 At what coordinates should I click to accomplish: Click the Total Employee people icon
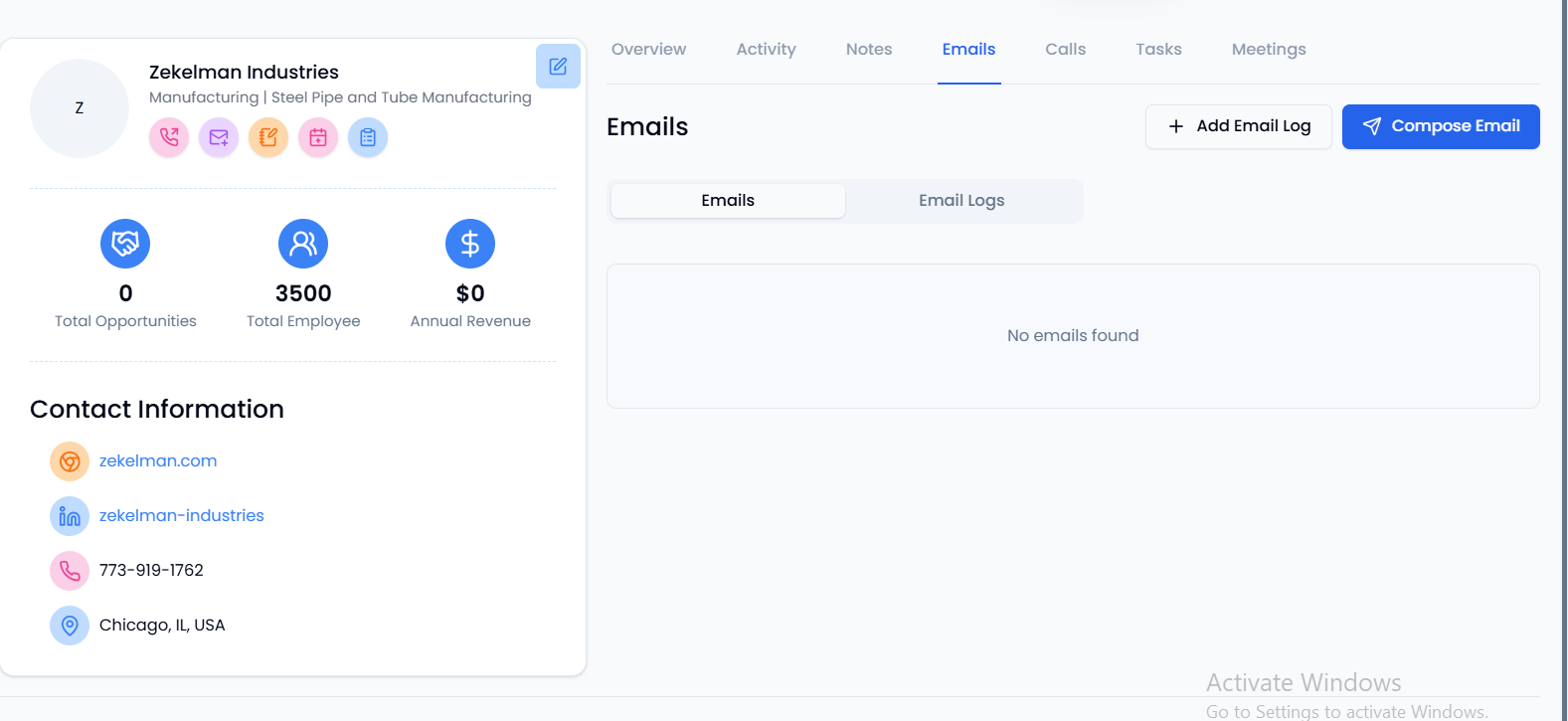[303, 244]
